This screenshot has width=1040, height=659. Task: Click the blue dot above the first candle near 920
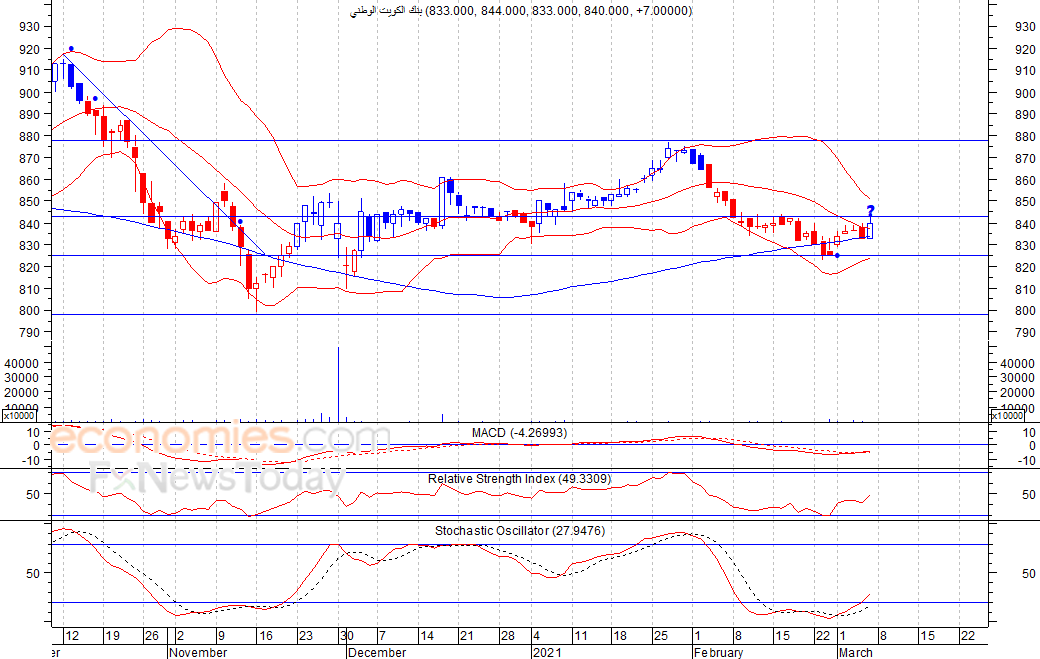pos(71,48)
